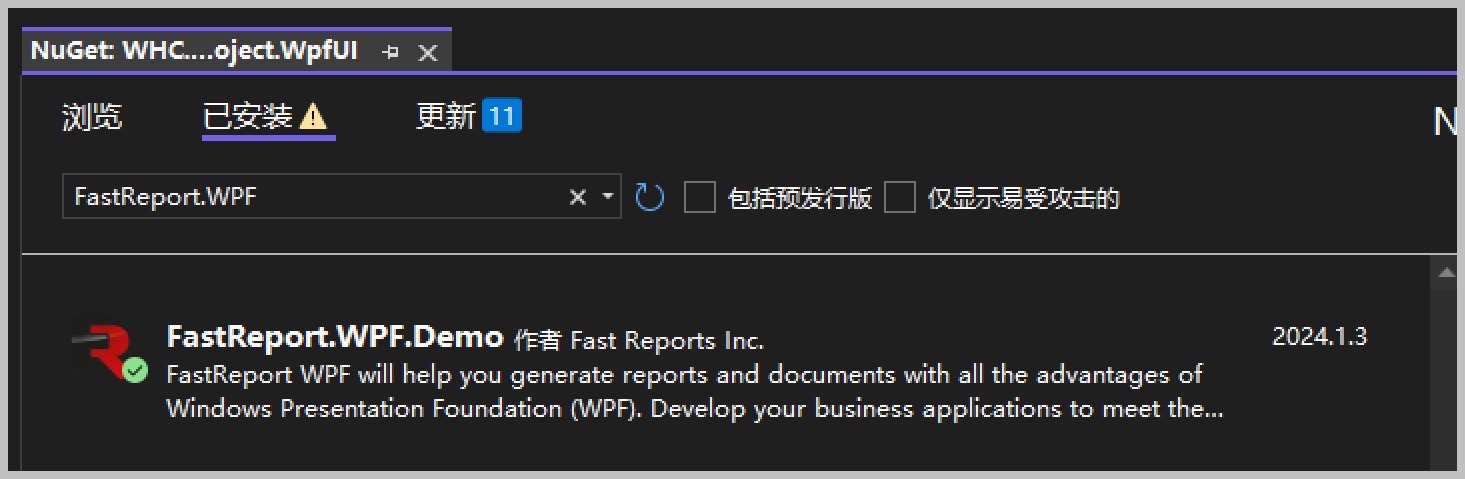
Task: Click the green installed checkmark badge
Action: tap(135, 371)
